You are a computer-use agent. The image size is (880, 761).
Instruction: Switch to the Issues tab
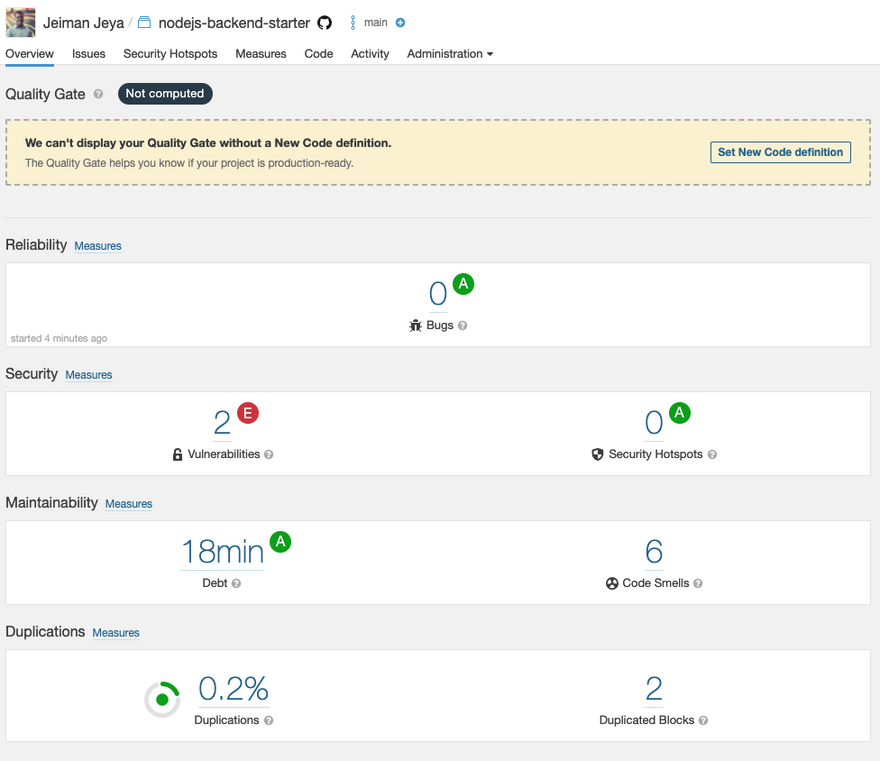click(89, 54)
